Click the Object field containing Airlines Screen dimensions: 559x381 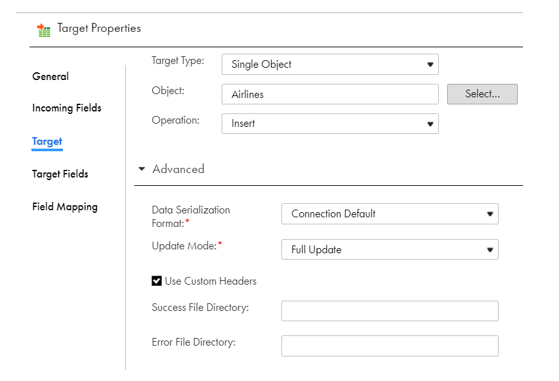330,94
